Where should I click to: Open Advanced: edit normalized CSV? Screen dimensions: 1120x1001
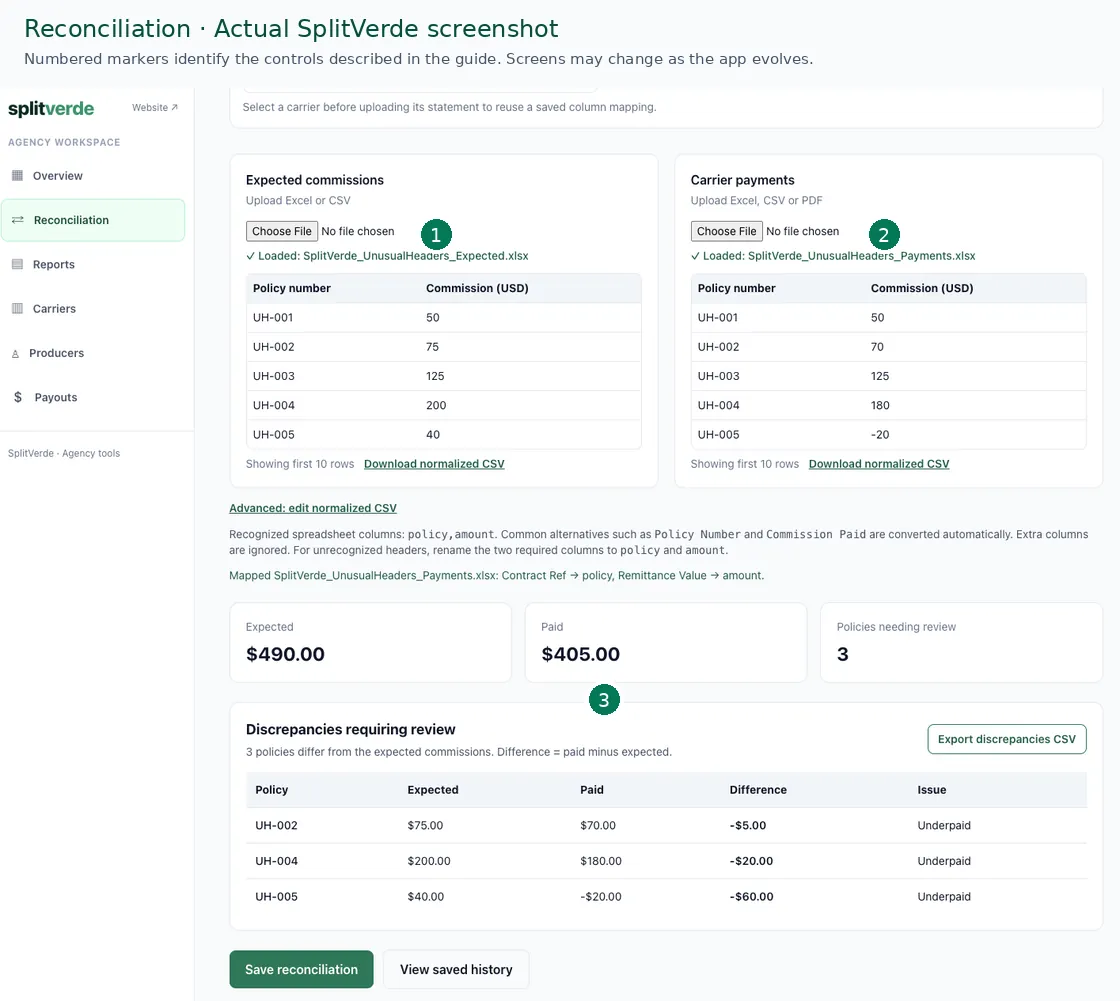(313, 508)
